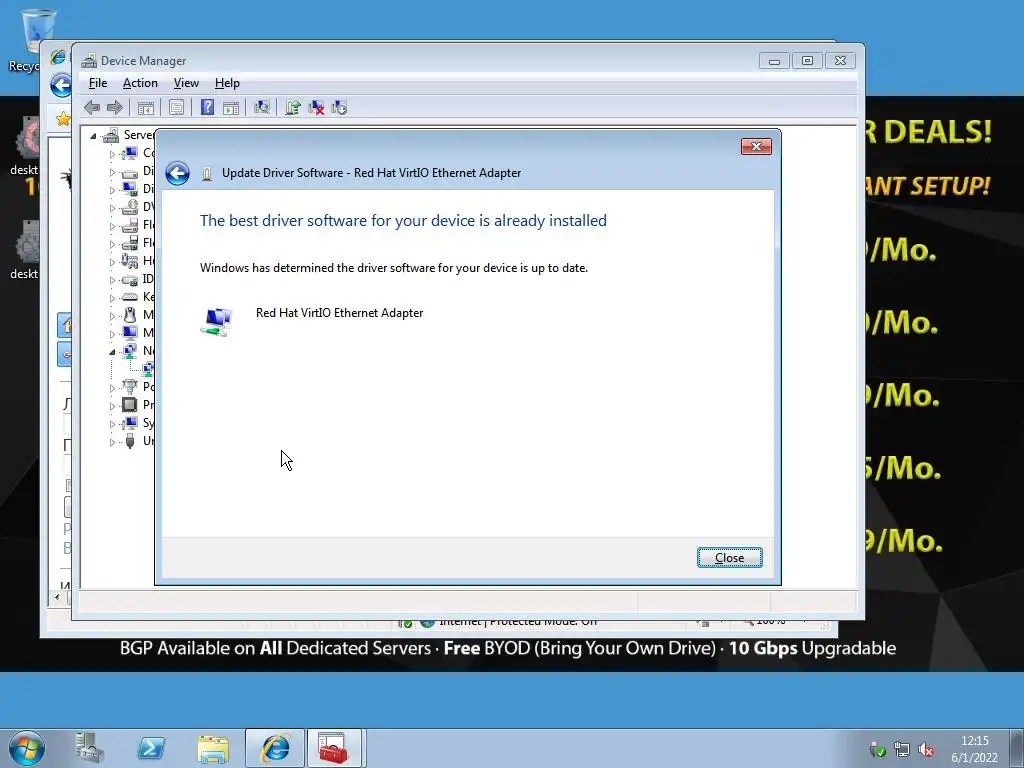Expand the Human Interface Devices node
1024x768 pixels.
point(112,262)
